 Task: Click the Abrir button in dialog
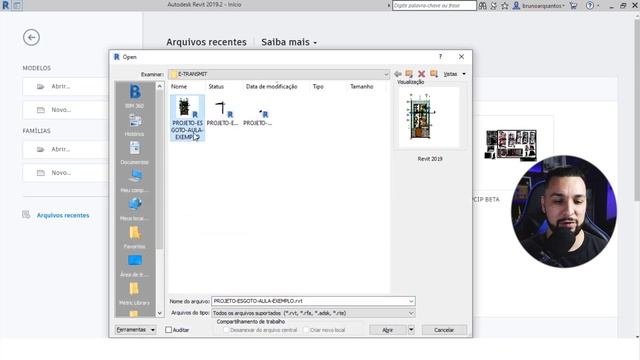pyautogui.click(x=388, y=330)
